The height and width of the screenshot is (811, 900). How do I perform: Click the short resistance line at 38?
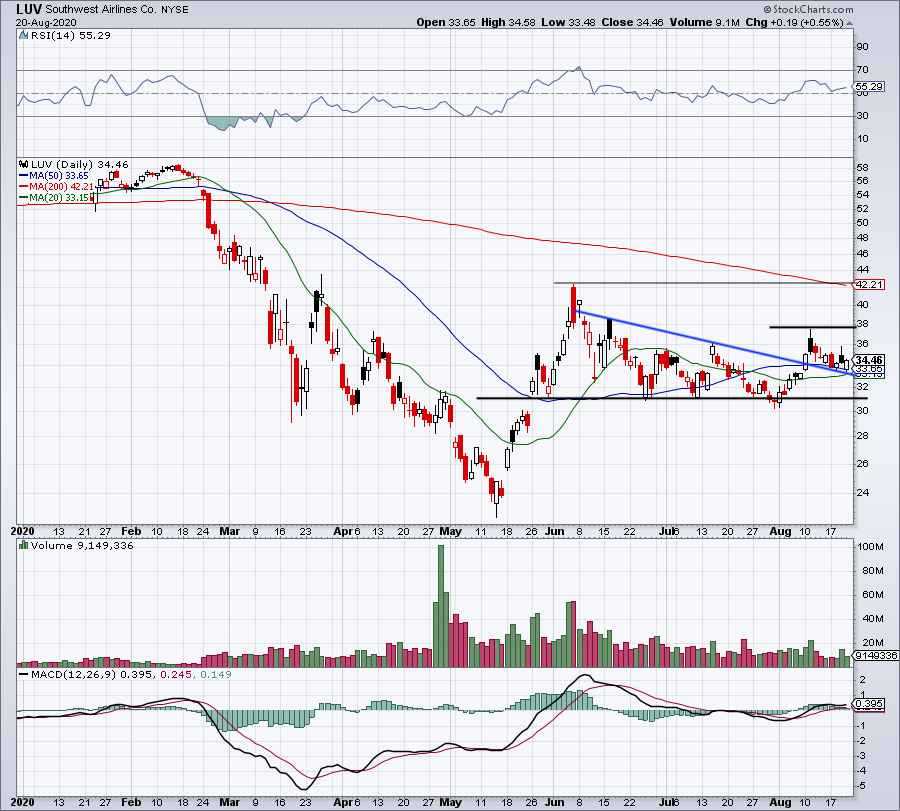click(x=812, y=327)
